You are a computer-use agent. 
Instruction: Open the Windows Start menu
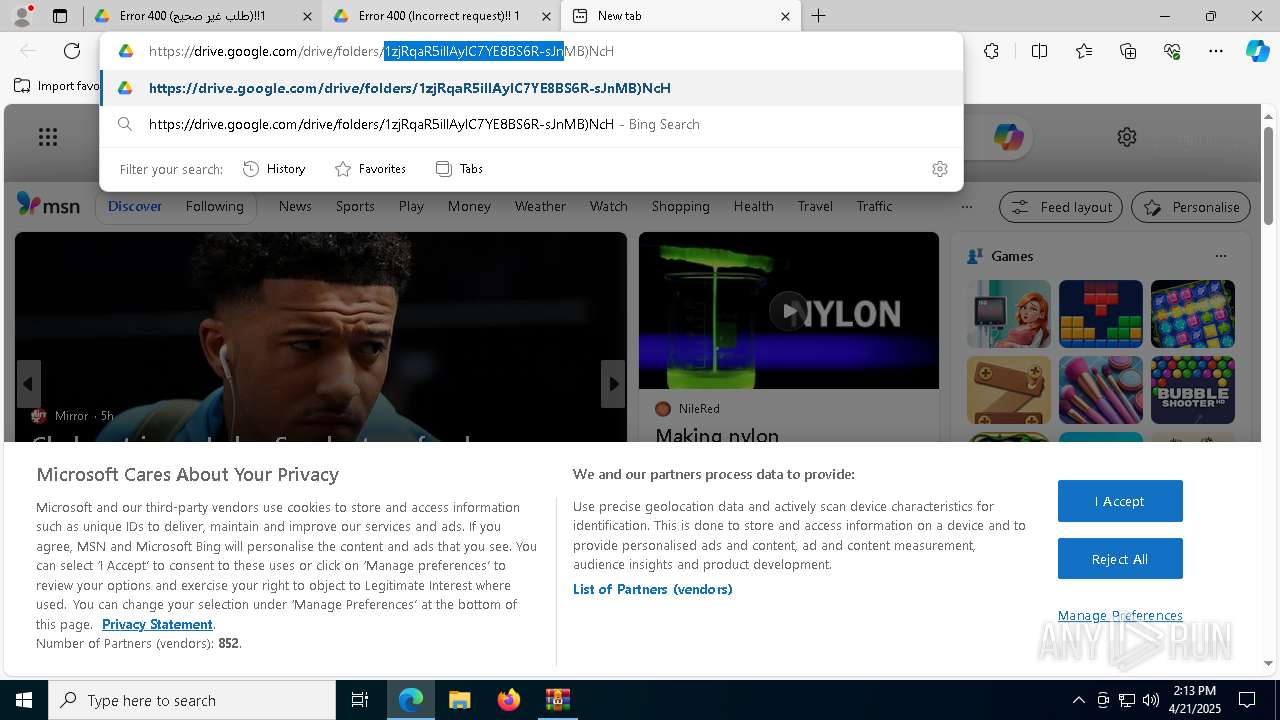click(24, 700)
